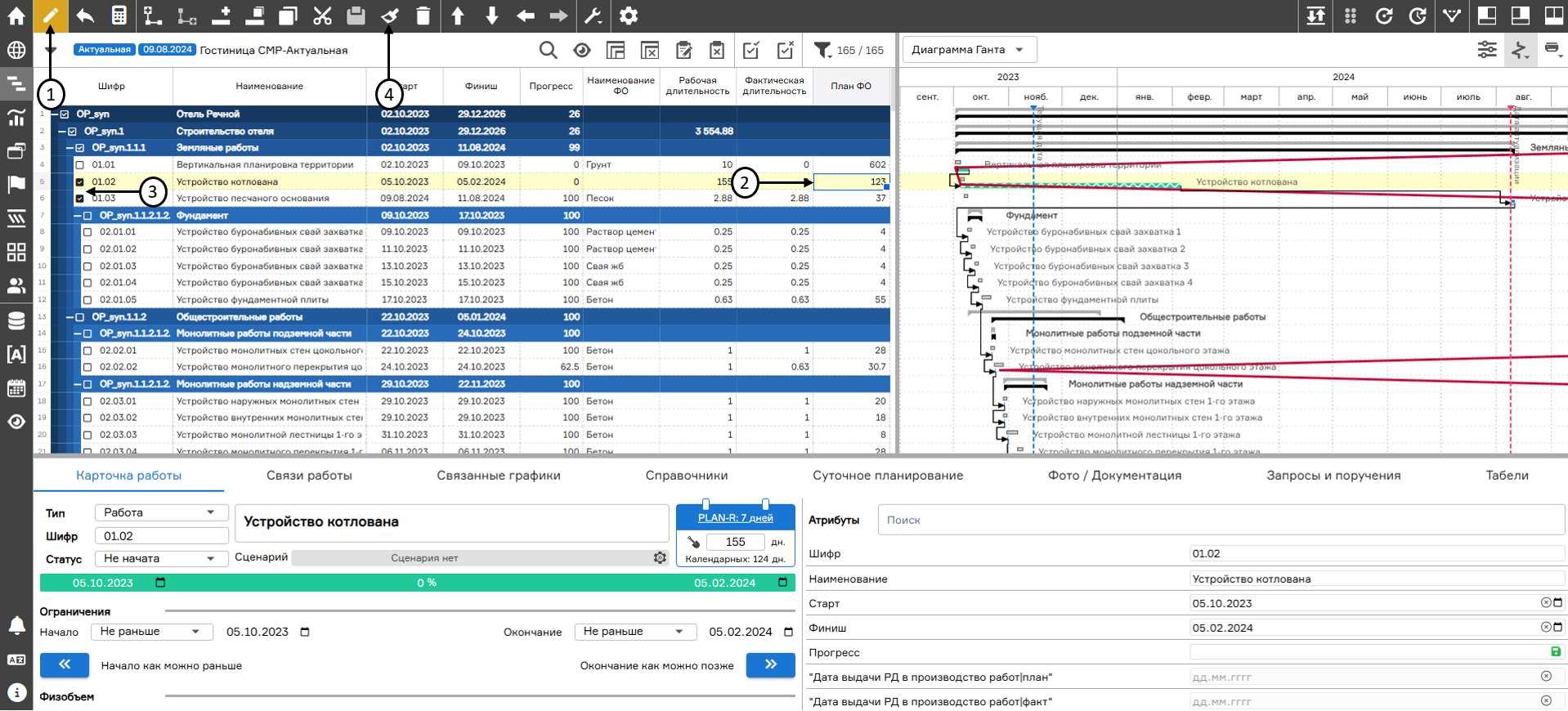Screen dimensions: 1568x711
Task: Click the 09.08.2024 date badge
Action: coord(168,50)
